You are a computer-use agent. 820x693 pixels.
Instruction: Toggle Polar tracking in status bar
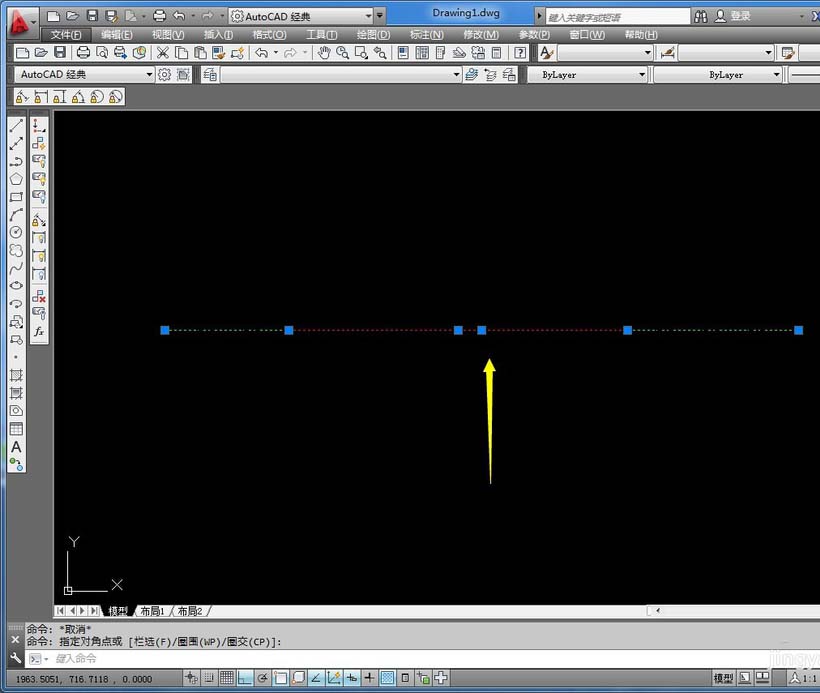(263, 678)
